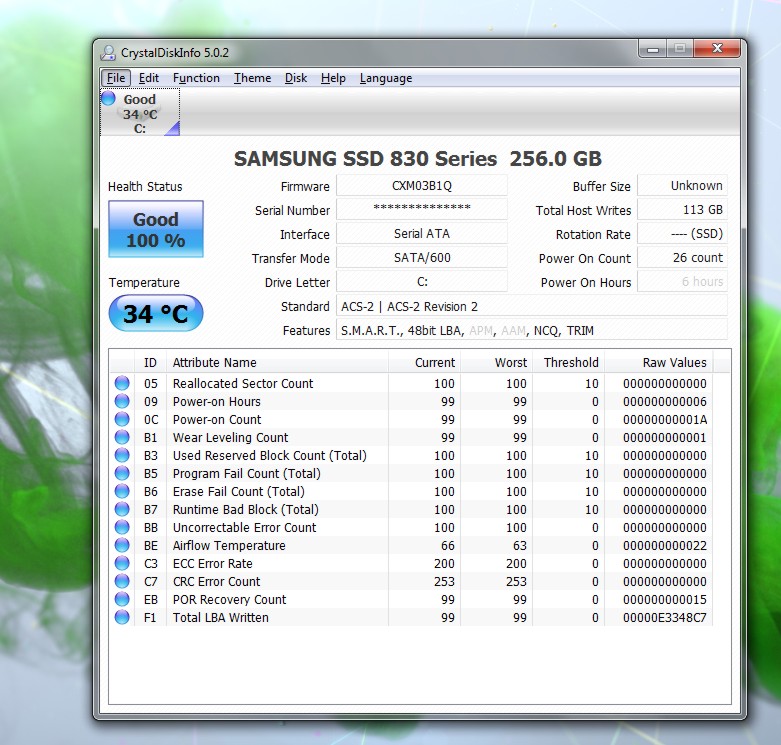Click the blue health orb in the disk tab
The image size is (781, 745).
point(109,98)
